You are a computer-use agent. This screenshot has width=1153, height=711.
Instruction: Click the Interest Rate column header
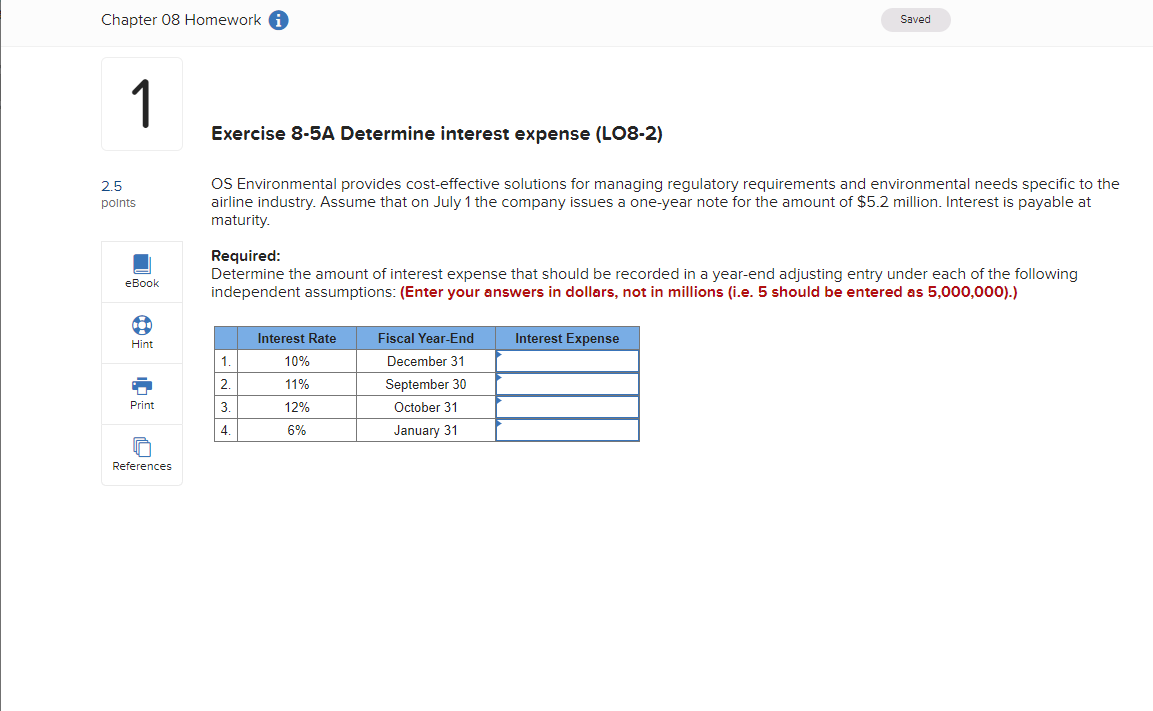[297, 338]
